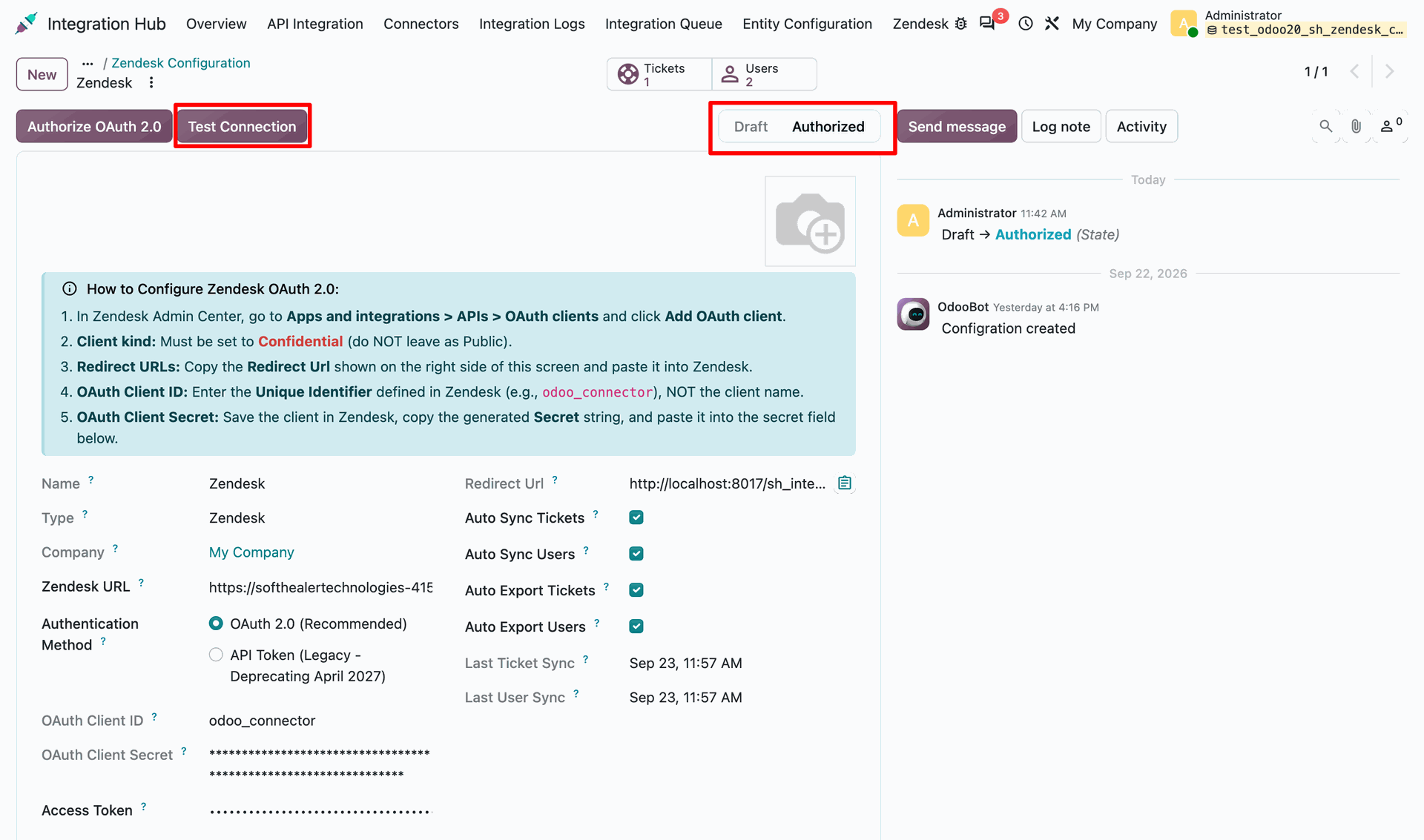Select API Token (Legacy) radio option
Image resolution: width=1424 pixels, height=840 pixels.
coord(216,655)
